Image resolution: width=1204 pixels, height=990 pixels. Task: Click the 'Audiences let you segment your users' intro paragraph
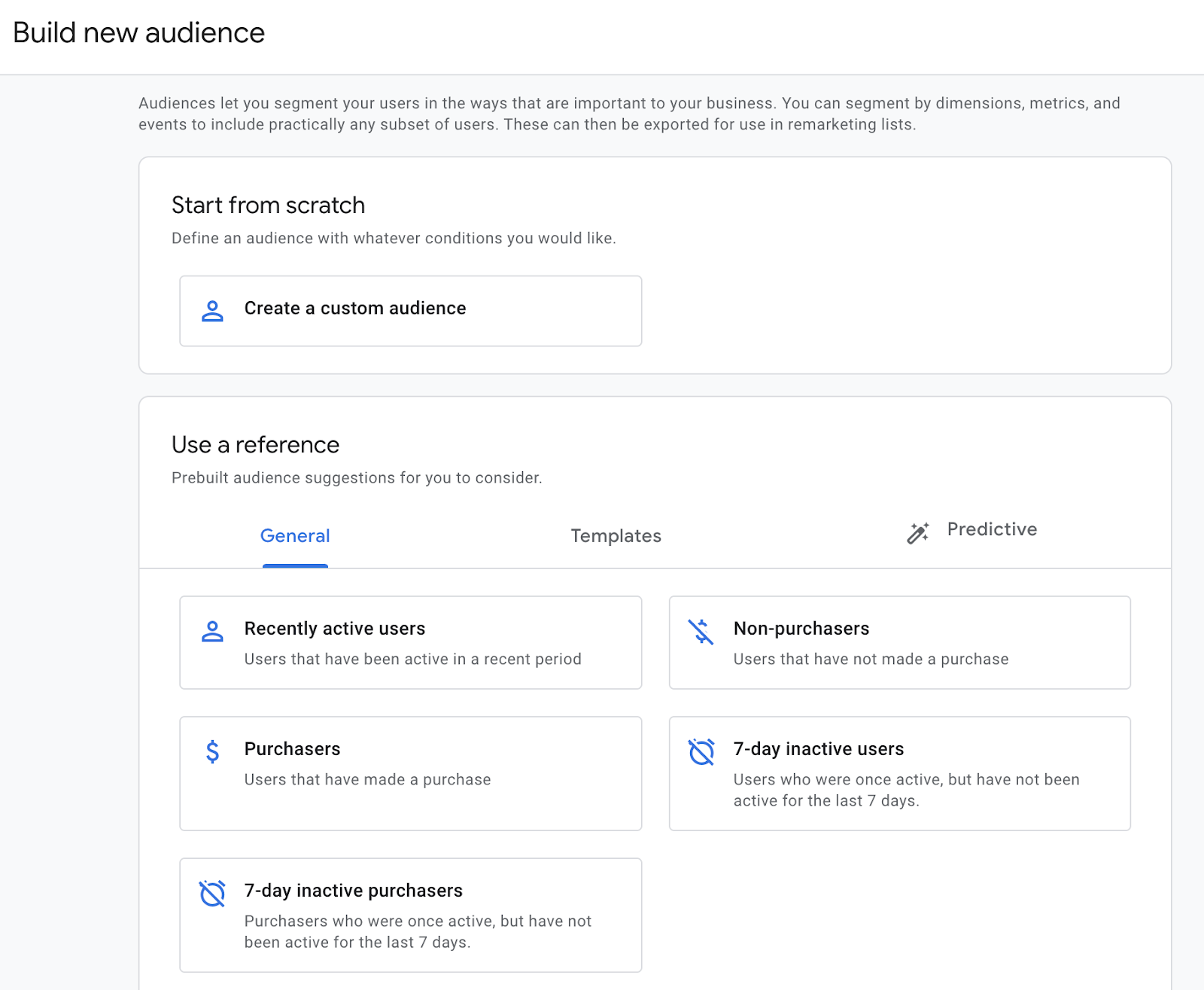click(x=629, y=114)
